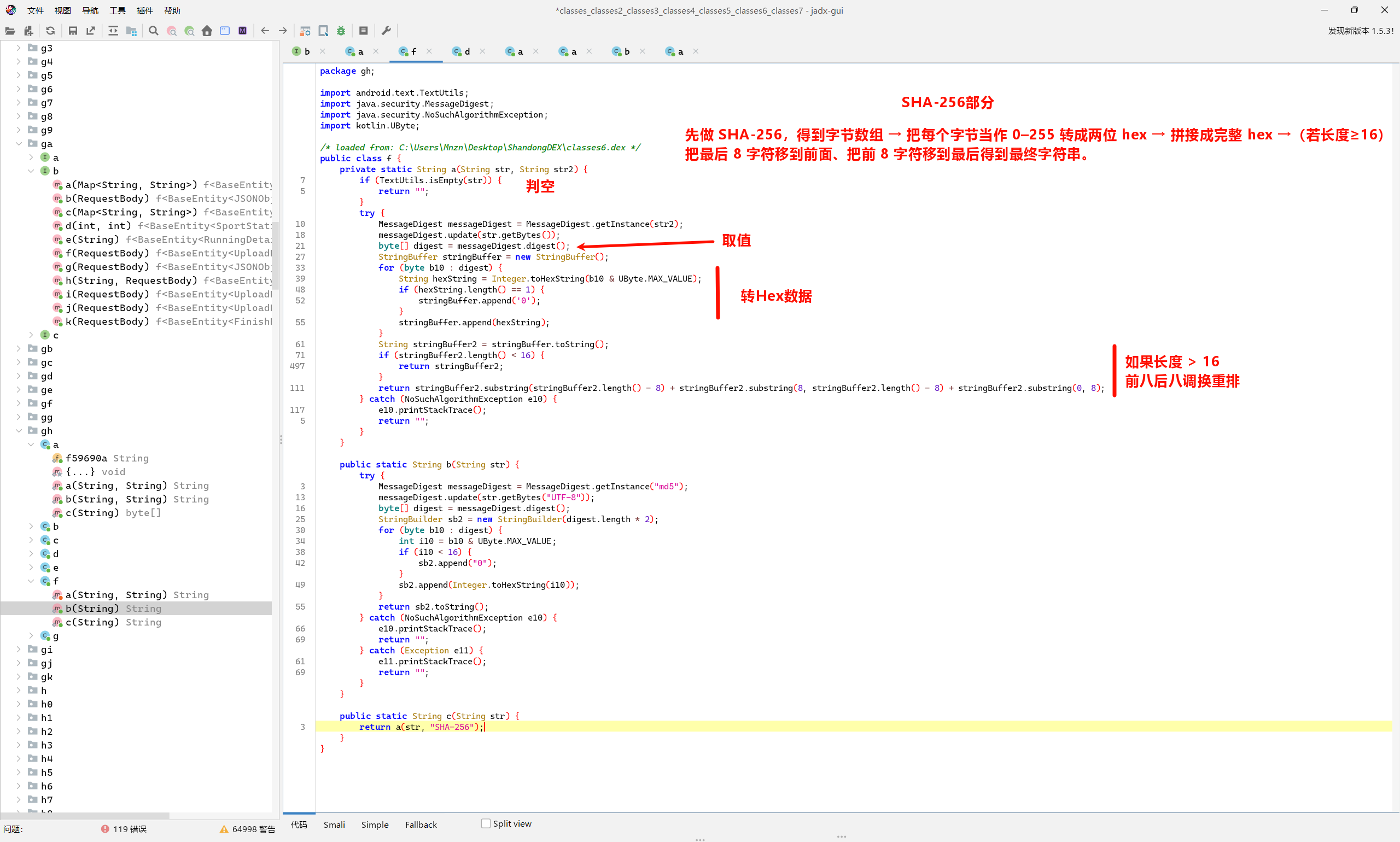Collapse the gh package node
The width and height of the screenshot is (1400, 842).
(19, 431)
